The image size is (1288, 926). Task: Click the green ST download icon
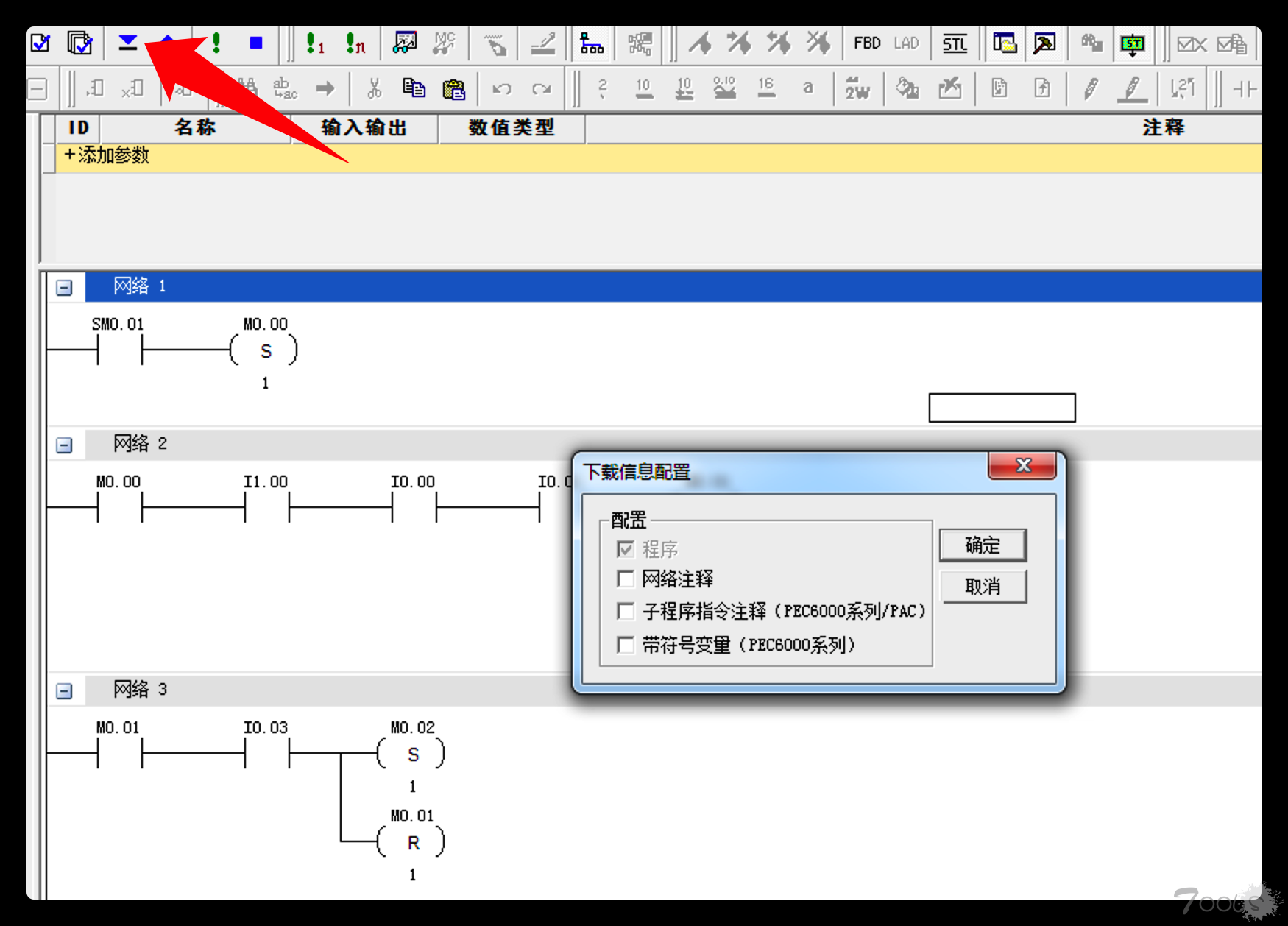coord(1132,45)
